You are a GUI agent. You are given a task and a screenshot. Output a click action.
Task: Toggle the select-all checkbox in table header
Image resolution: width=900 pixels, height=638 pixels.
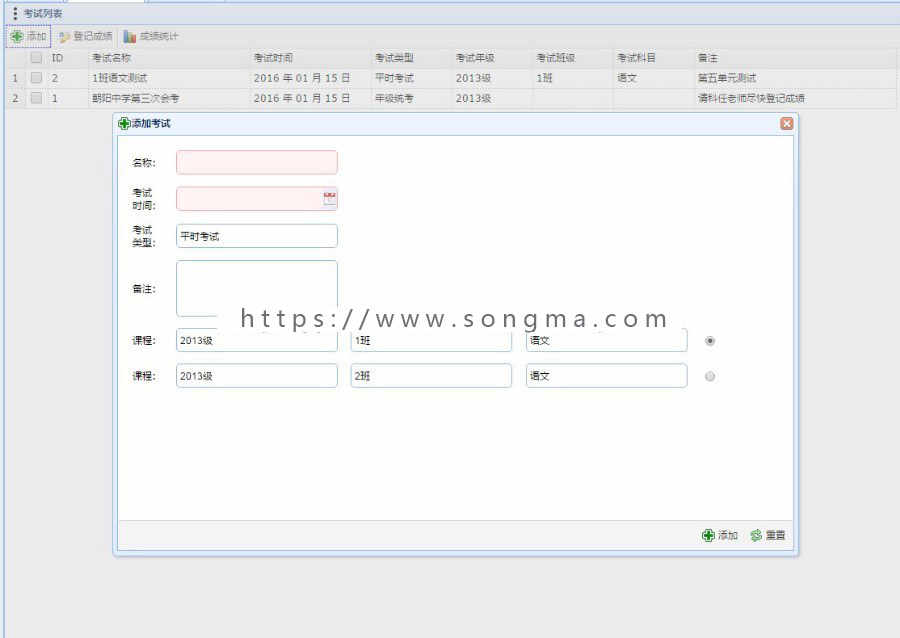pos(36,57)
